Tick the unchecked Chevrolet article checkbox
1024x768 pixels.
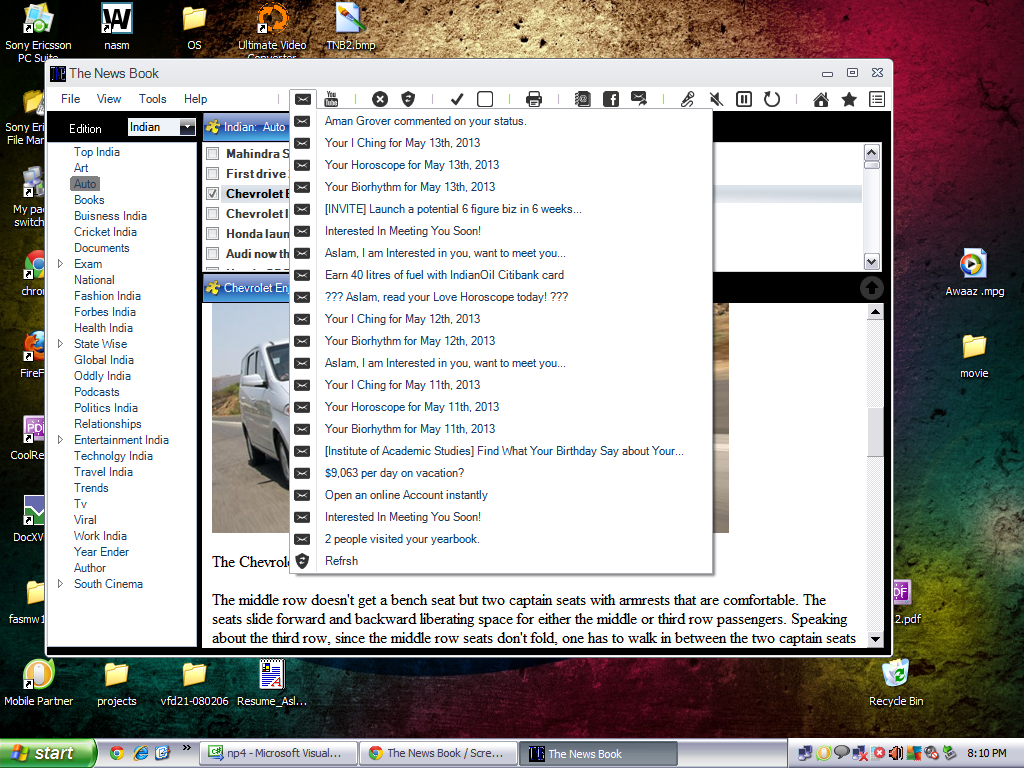[212, 214]
